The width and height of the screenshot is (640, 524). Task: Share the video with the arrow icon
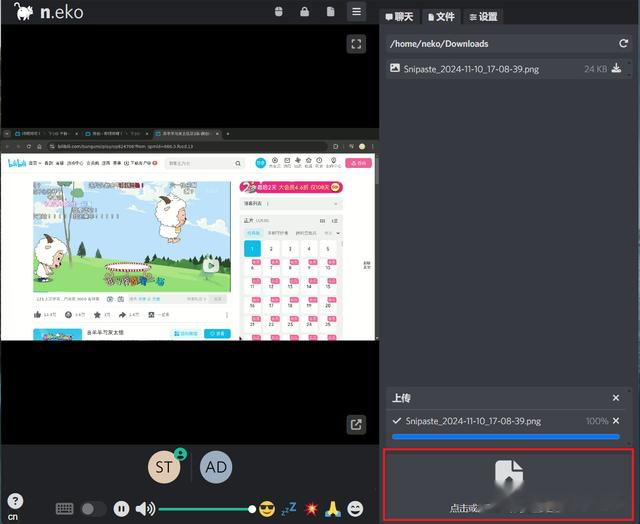pyautogui.click(x=122, y=315)
